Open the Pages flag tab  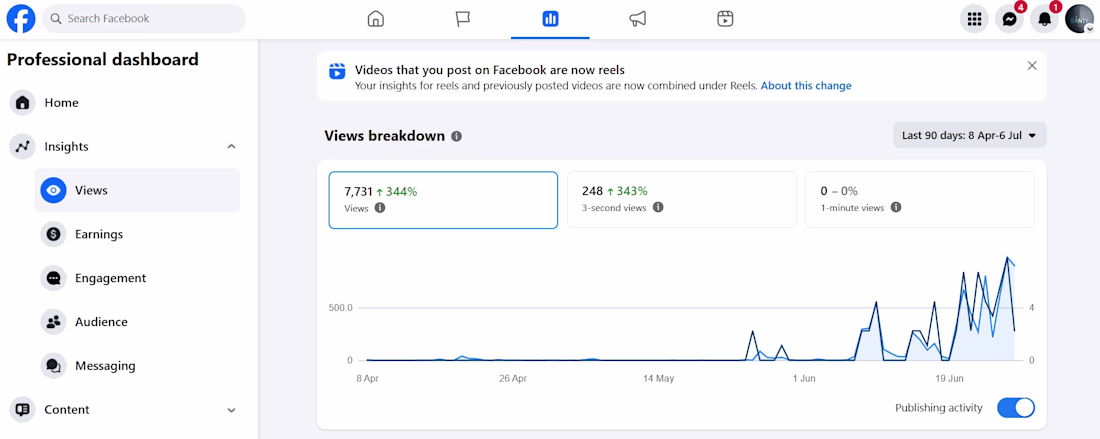463,19
